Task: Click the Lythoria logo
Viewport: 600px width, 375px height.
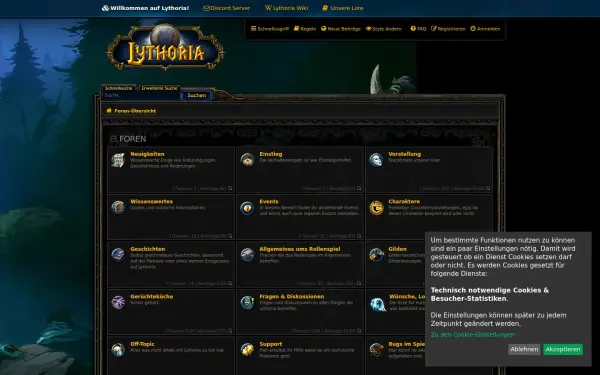Action: pos(166,48)
